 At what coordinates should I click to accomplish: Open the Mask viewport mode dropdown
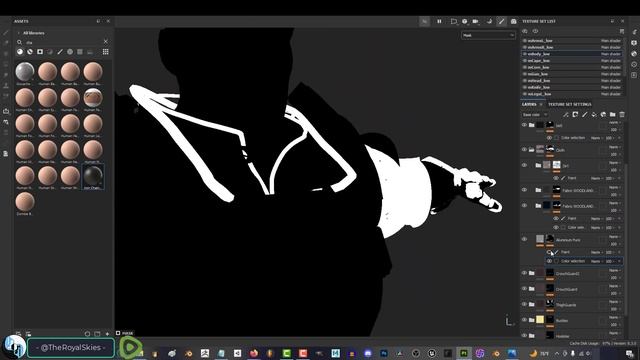(488, 36)
